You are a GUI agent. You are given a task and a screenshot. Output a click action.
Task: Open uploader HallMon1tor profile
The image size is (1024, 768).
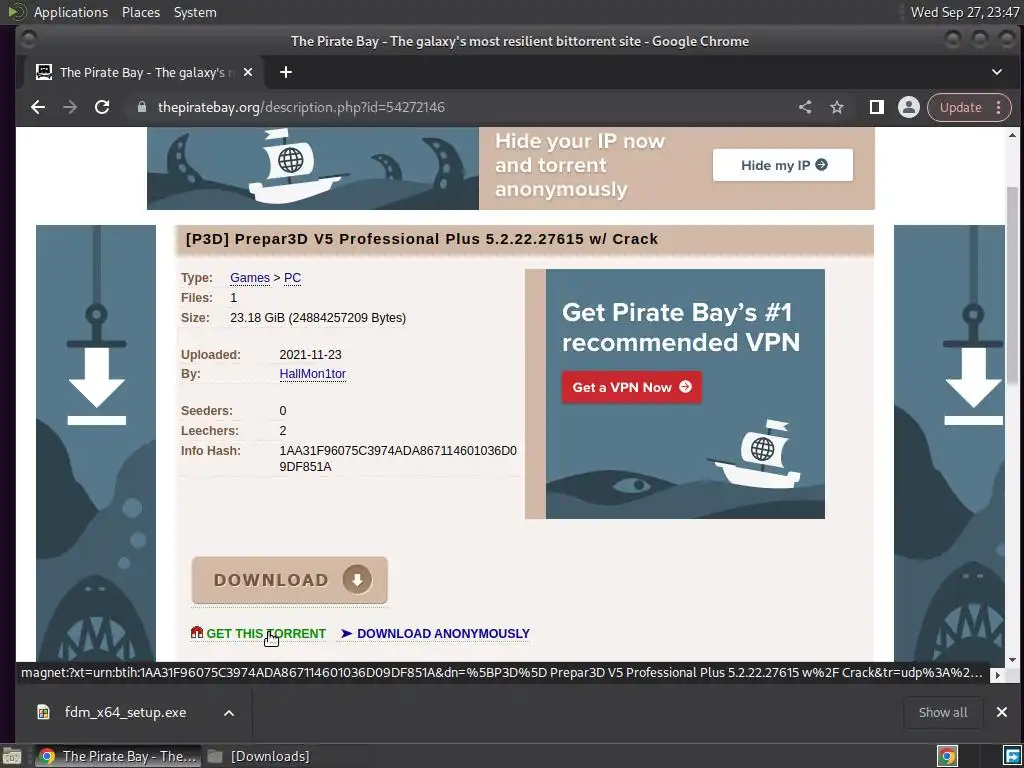[x=312, y=374]
